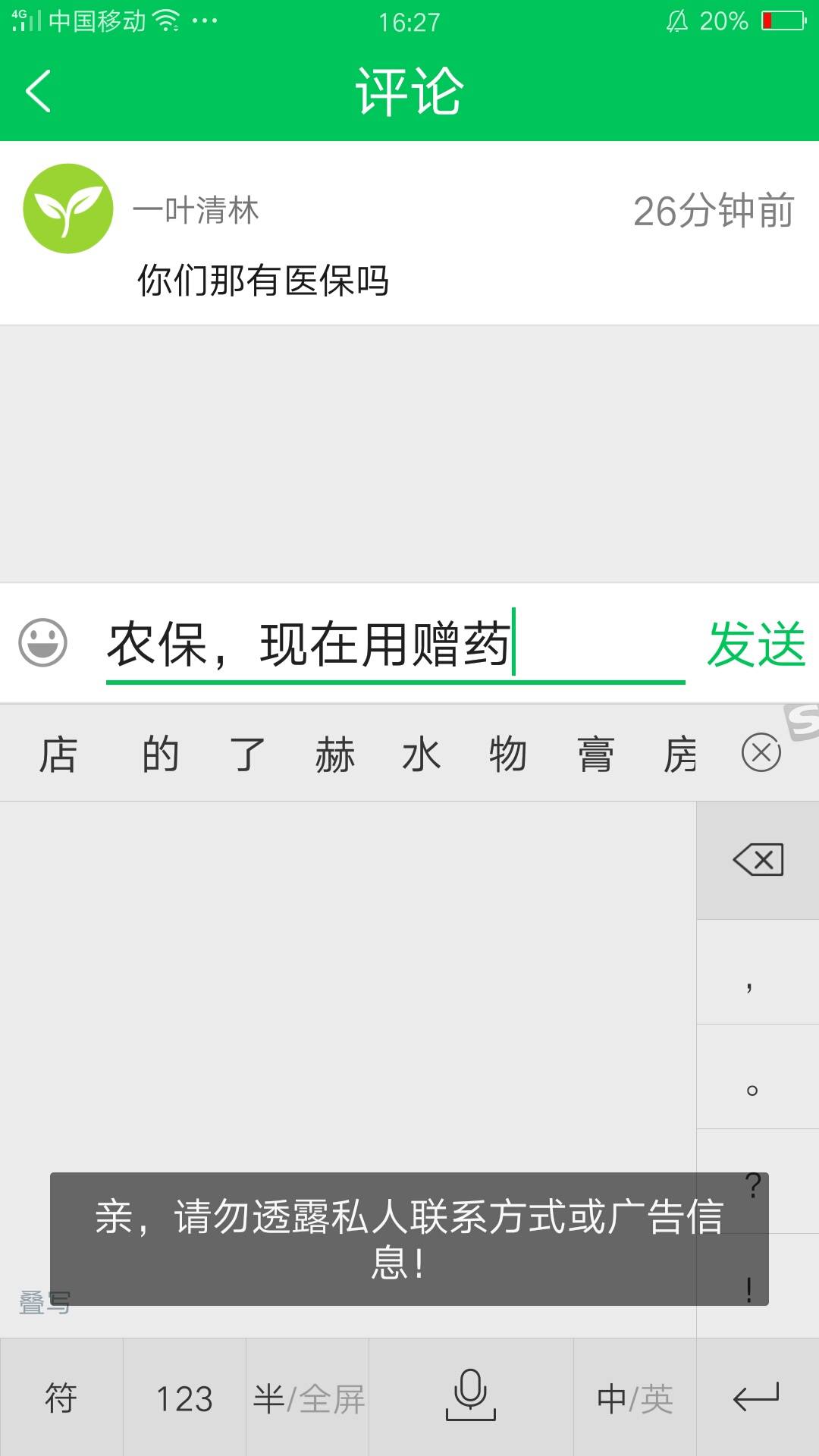This screenshot has width=819, height=1456.
Task: Tap the username 一叶清林
Action: pyautogui.click(x=196, y=210)
